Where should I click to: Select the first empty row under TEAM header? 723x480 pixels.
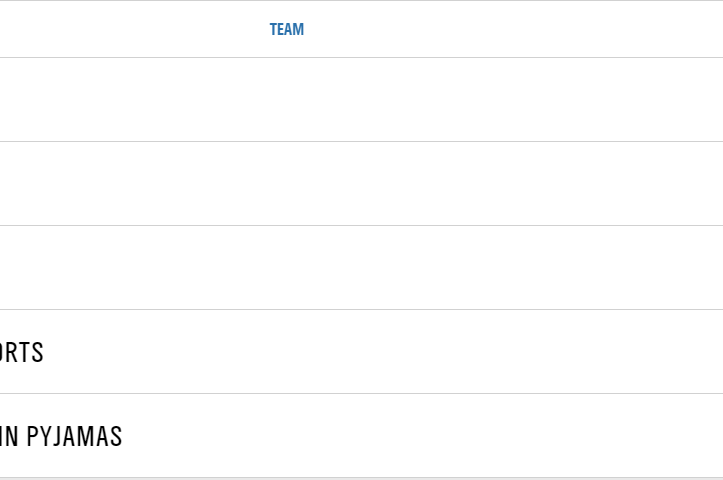click(361, 99)
